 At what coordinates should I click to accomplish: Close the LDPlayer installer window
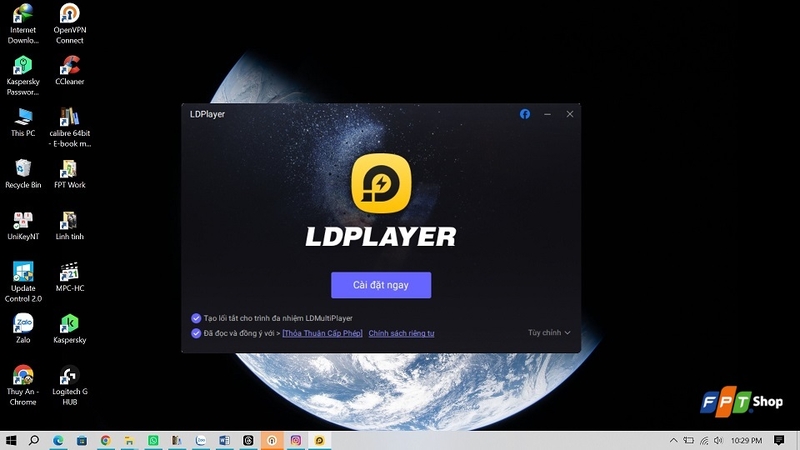click(x=570, y=114)
